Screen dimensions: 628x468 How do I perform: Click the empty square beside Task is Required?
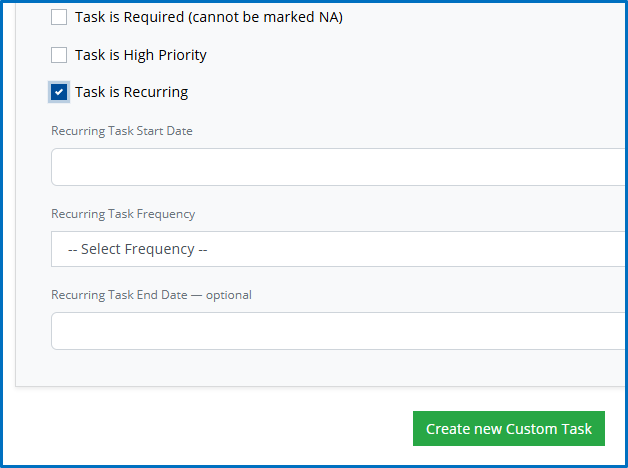click(59, 17)
